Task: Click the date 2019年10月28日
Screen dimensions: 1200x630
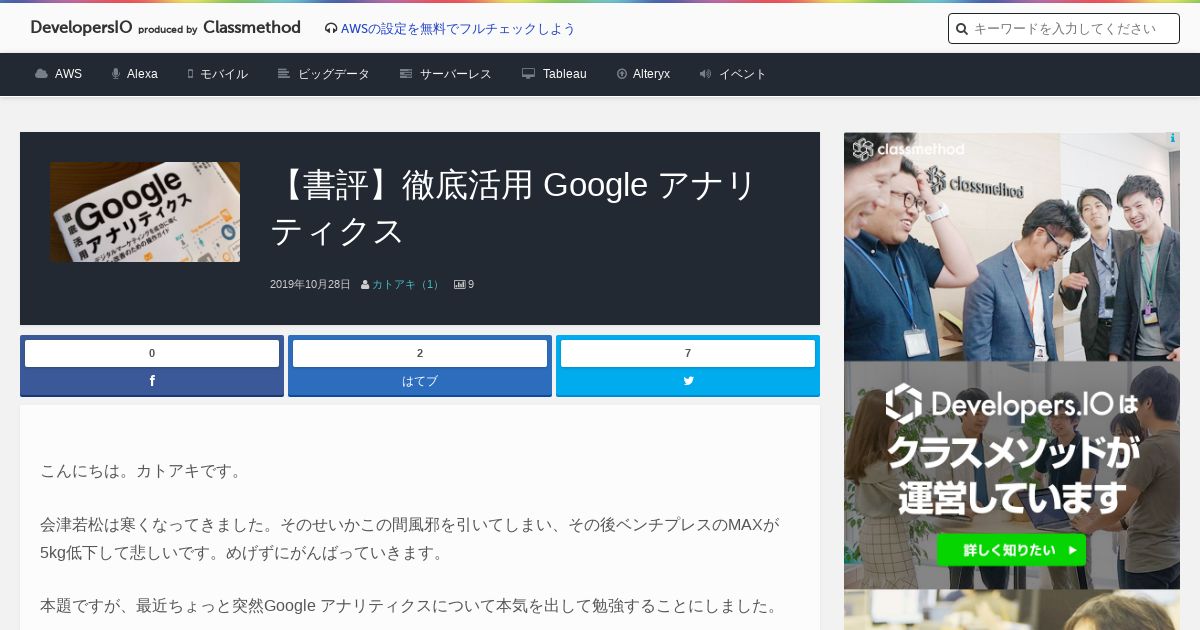Action: click(x=310, y=285)
